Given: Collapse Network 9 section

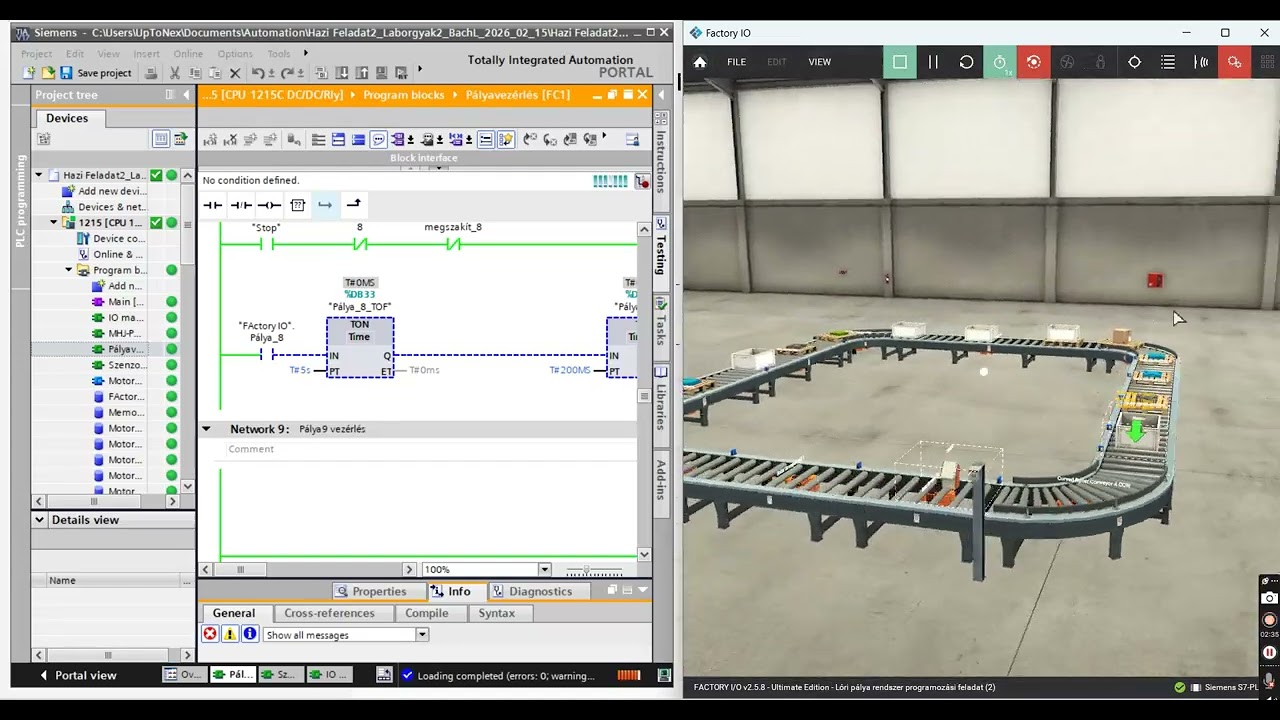Looking at the screenshot, I should [x=206, y=429].
